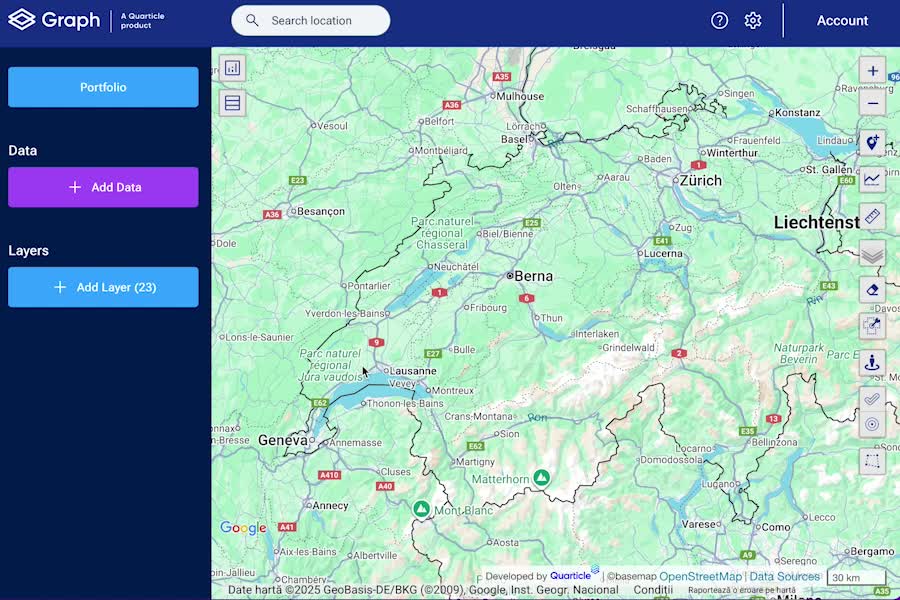Zoom in on the map
The width and height of the screenshot is (900, 600).
pos(872,71)
